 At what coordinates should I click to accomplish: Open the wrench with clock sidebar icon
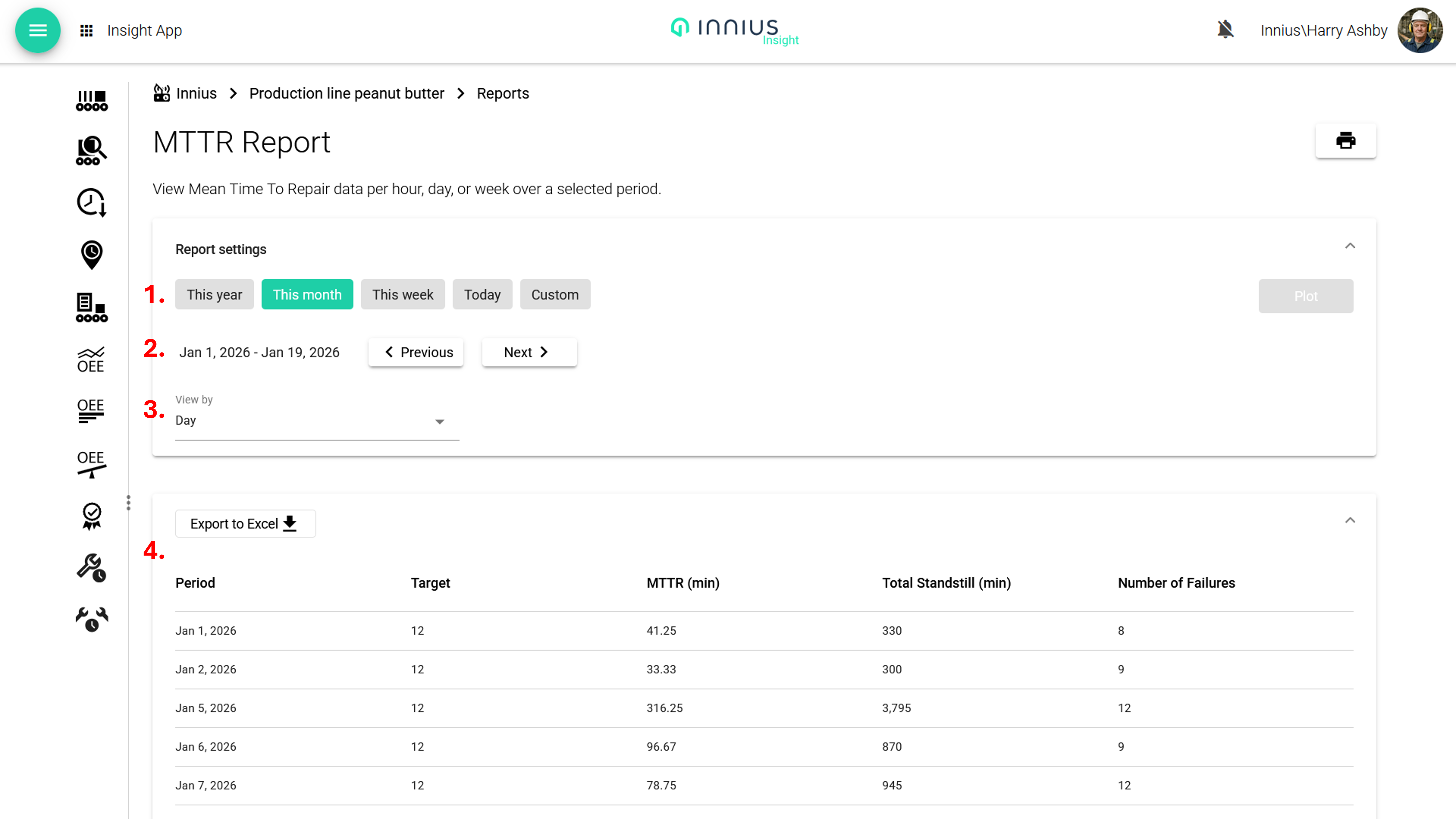click(x=91, y=567)
